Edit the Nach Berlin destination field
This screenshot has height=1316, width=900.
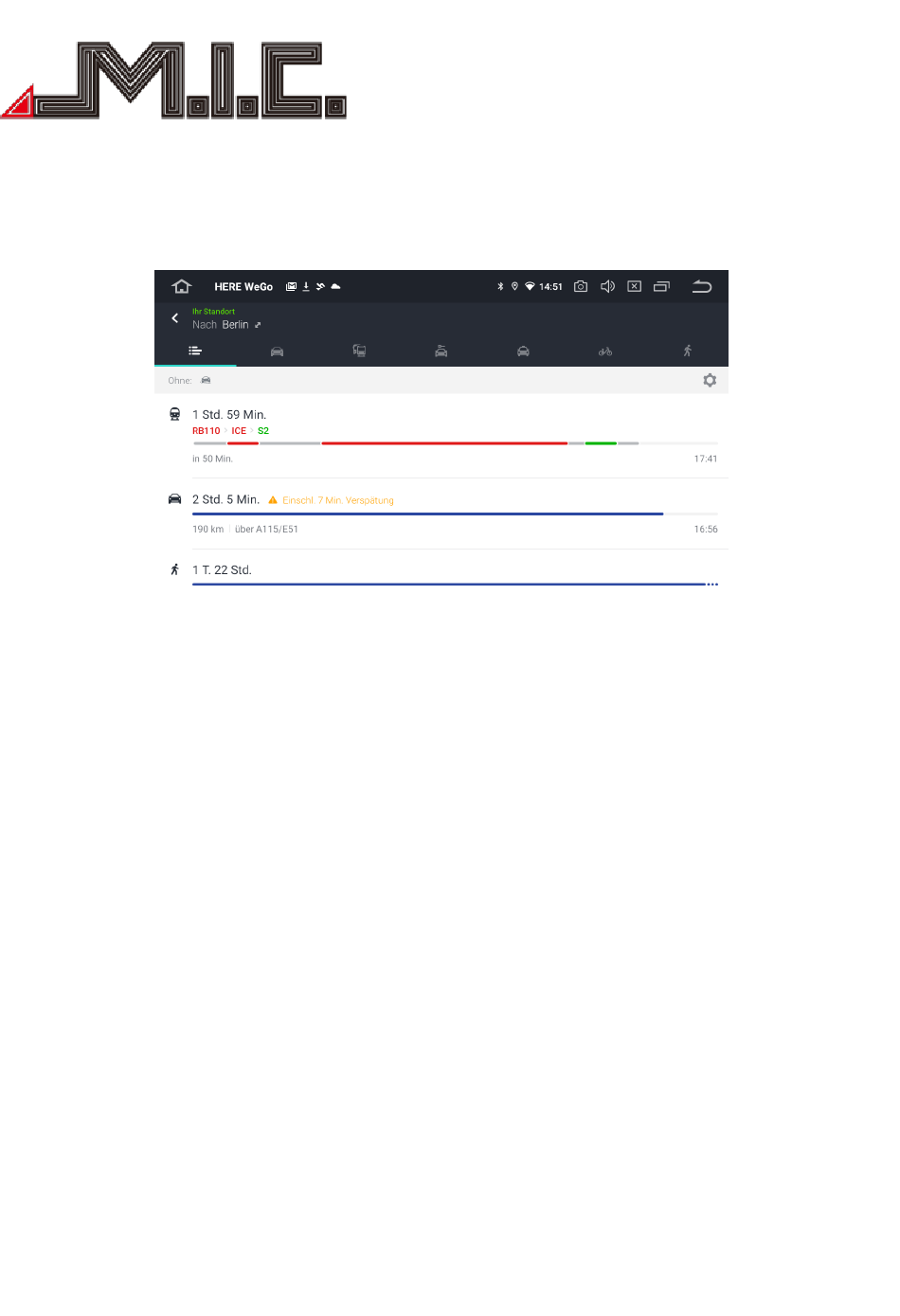click(x=221, y=325)
